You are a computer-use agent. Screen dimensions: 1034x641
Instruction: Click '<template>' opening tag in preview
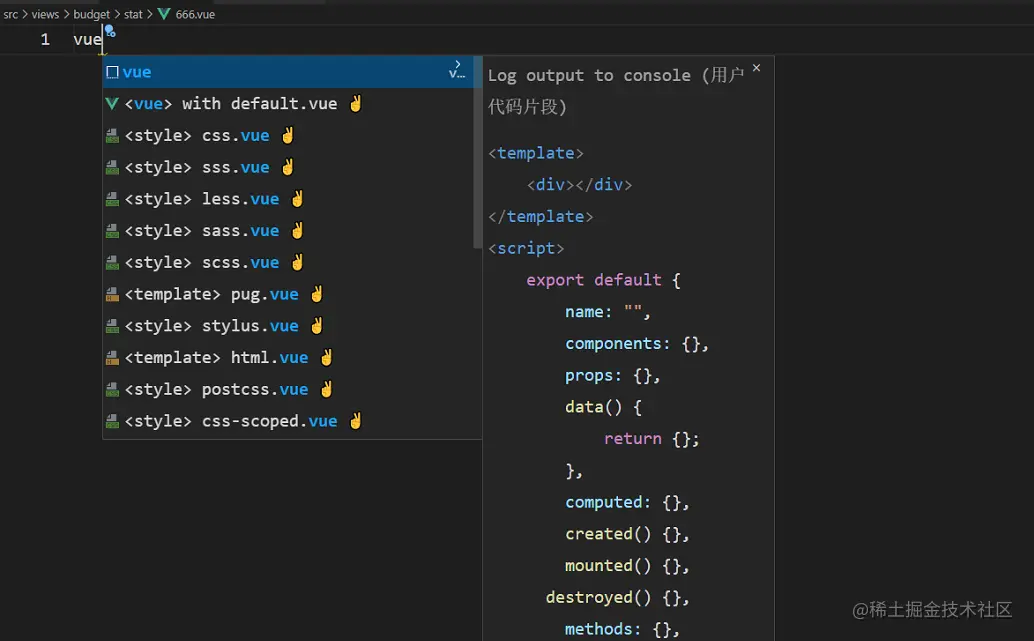[x=535, y=153]
